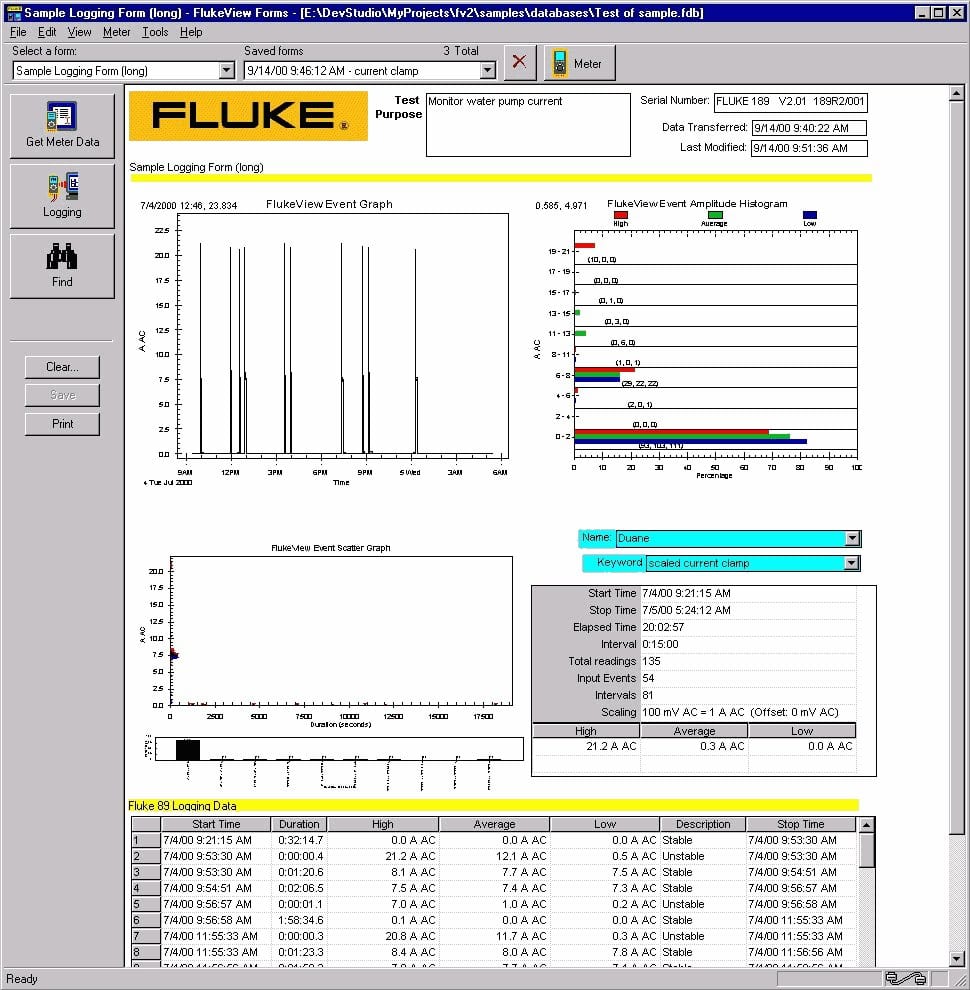Open the Select a form dropdown
The image size is (970, 990).
pos(226,70)
